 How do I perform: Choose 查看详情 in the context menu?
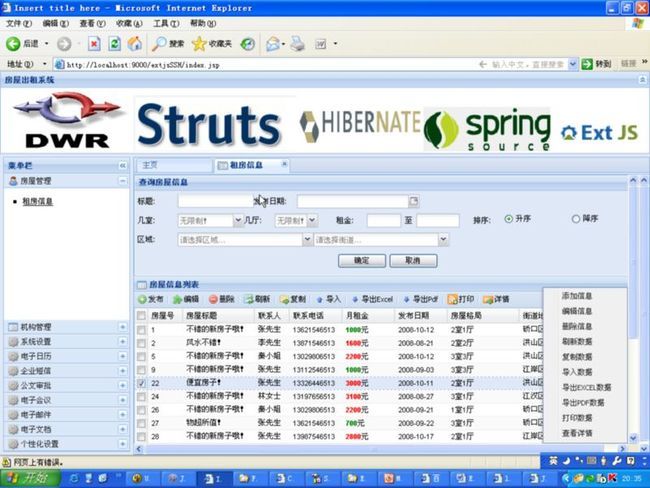[x=577, y=434]
